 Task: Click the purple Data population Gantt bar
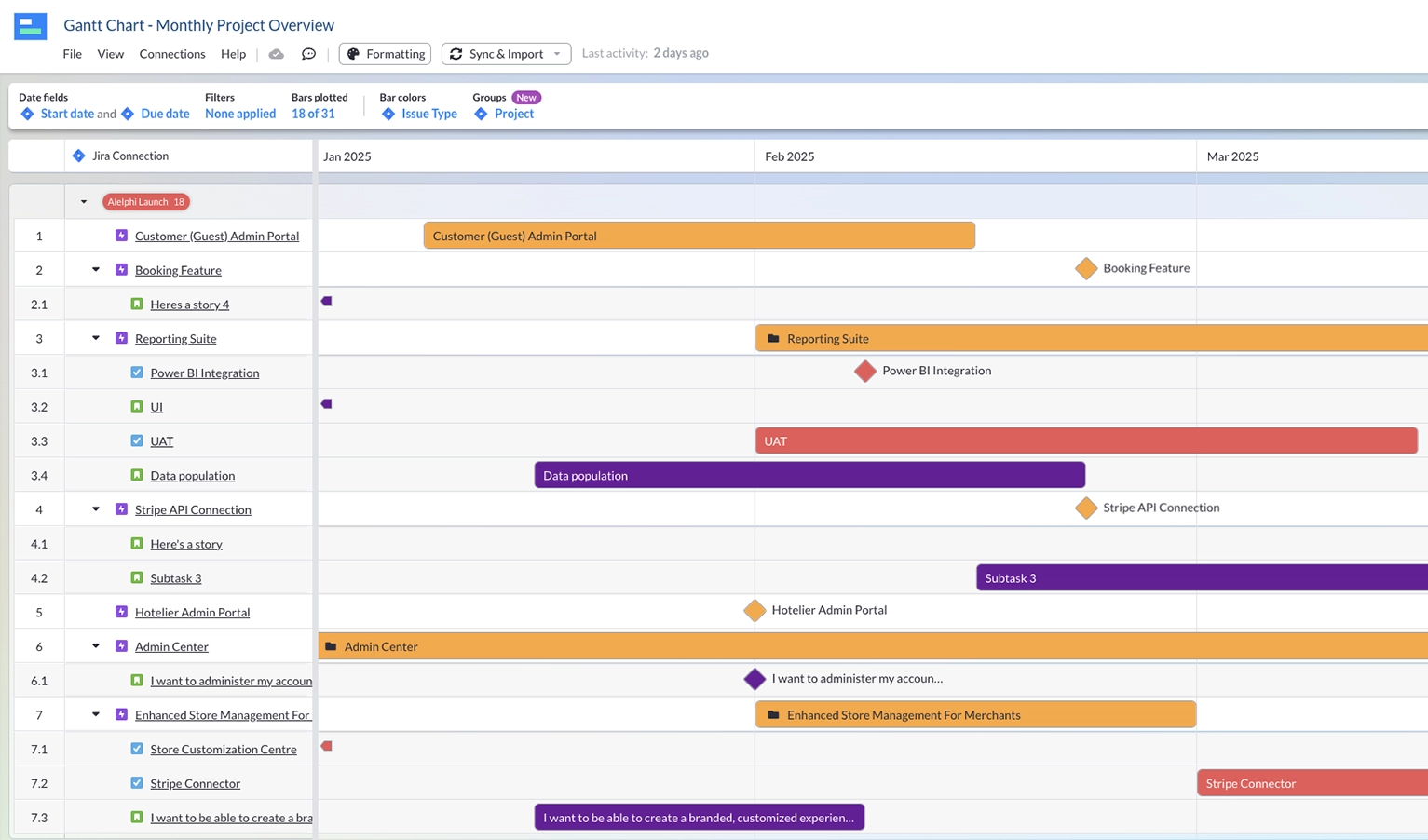coord(809,476)
